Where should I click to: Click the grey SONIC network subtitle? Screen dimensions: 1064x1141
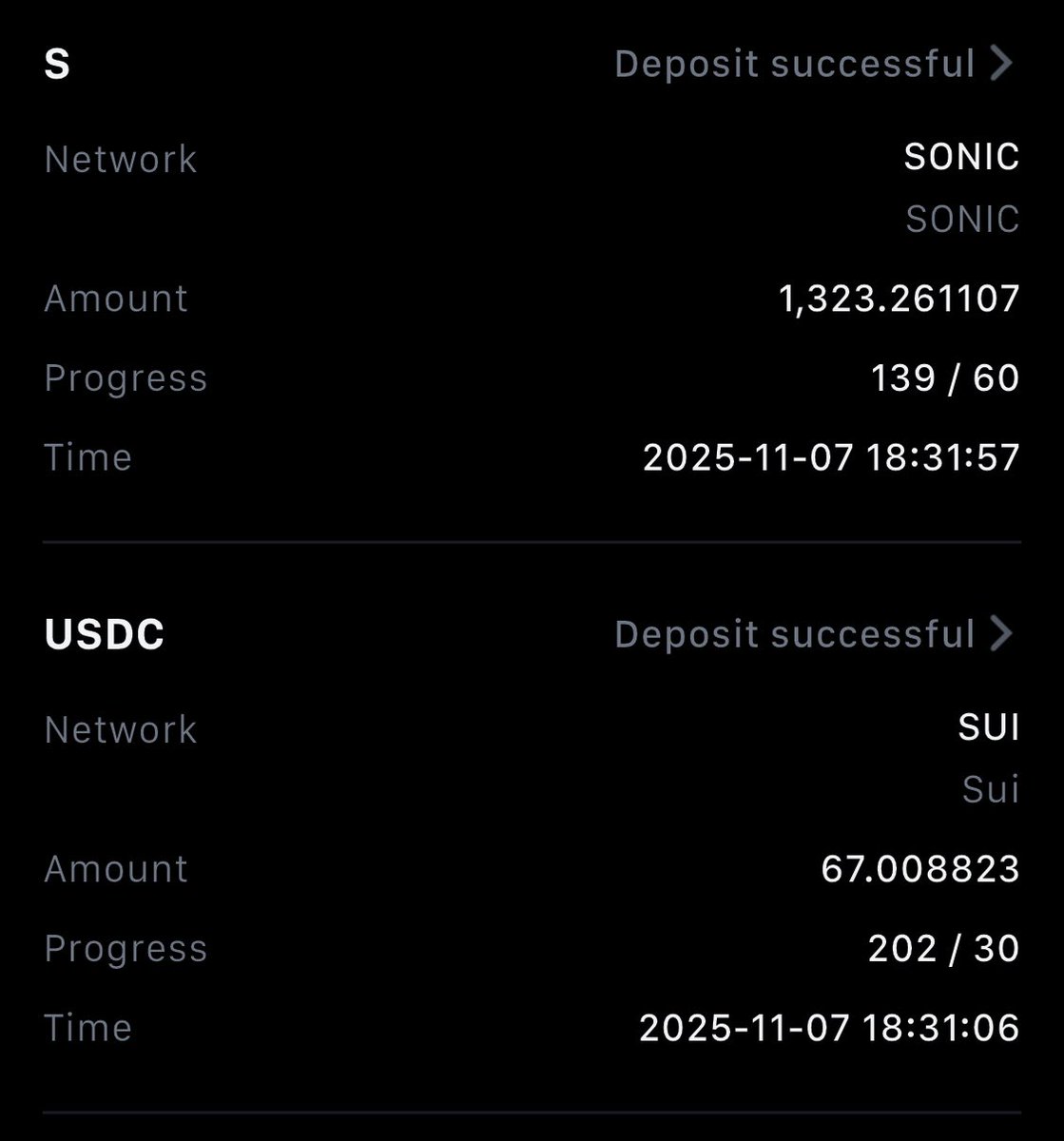click(x=962, y=220)
